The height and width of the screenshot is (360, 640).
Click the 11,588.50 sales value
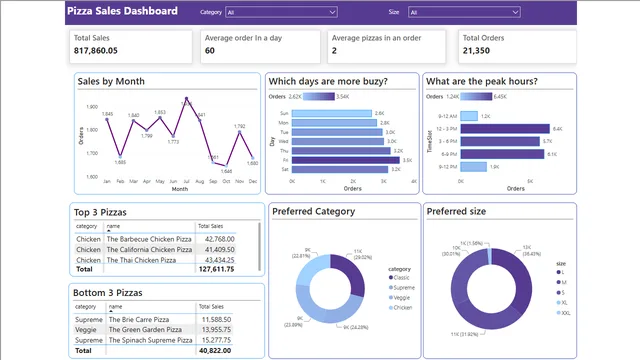click(216, 320)
